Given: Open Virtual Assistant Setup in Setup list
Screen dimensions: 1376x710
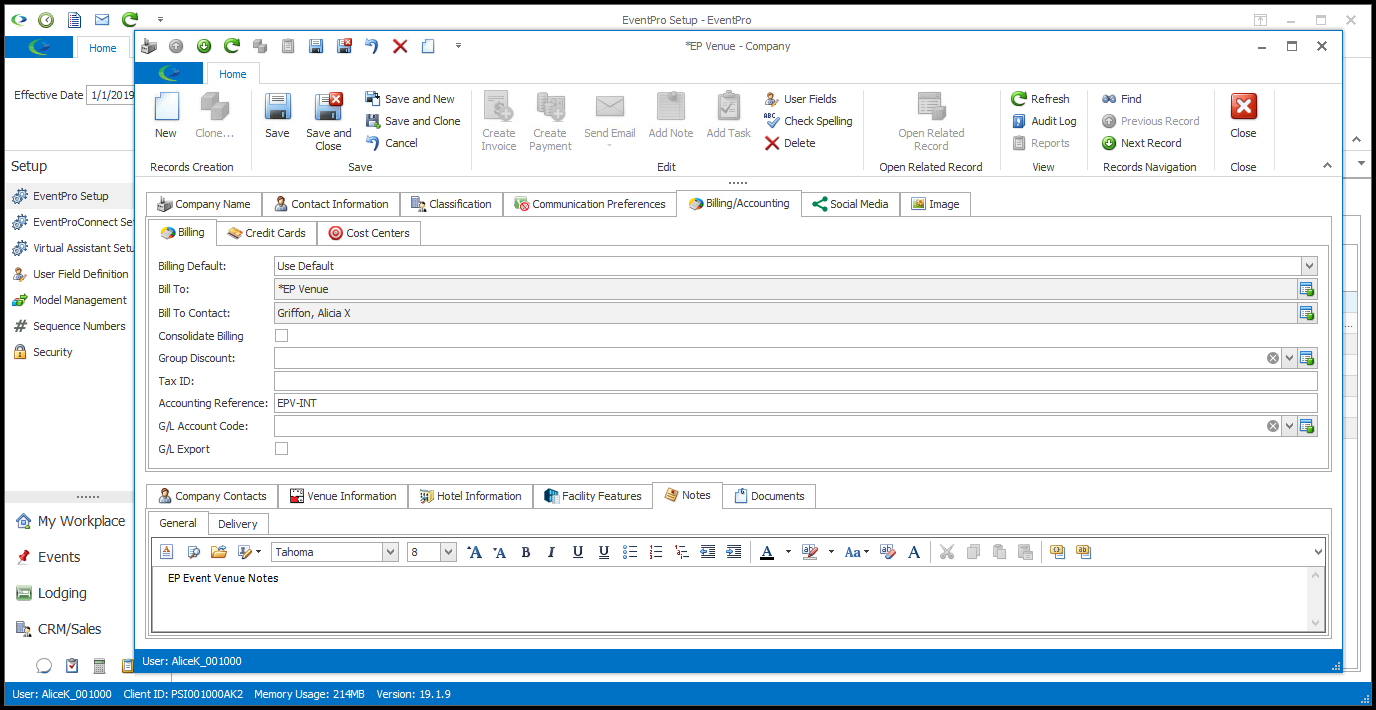Looking at the screenshot, I should click(x=73, y=248).
